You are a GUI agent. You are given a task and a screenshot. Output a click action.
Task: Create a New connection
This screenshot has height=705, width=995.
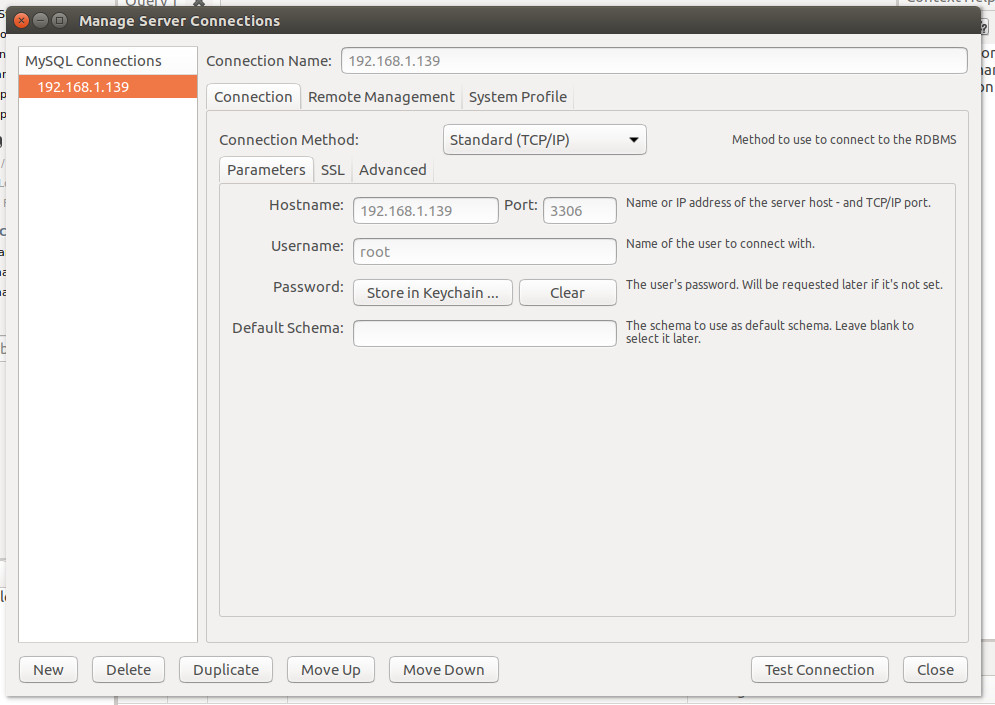point(48,670)
